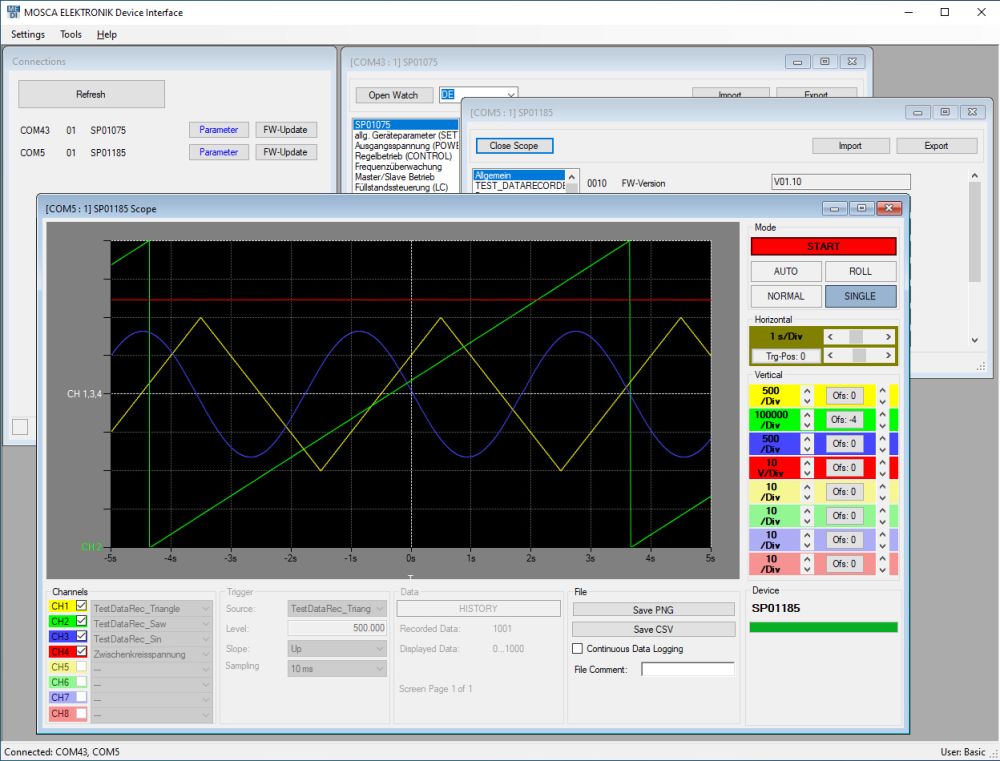Image resolution: width=1000 pixels, height=761 pixels.
Task: Click the horizontal time/div slider thumb
Action: click(856, 337)
